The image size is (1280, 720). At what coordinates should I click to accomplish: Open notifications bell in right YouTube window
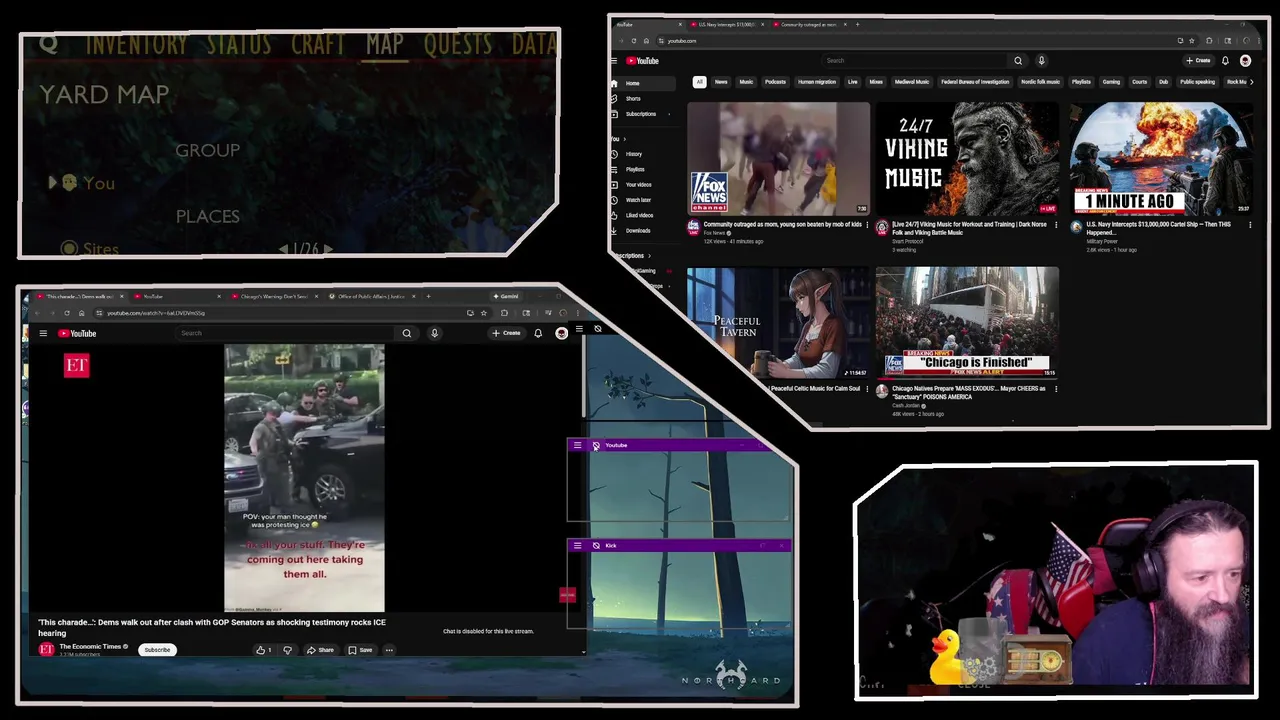coord(1225,61)
